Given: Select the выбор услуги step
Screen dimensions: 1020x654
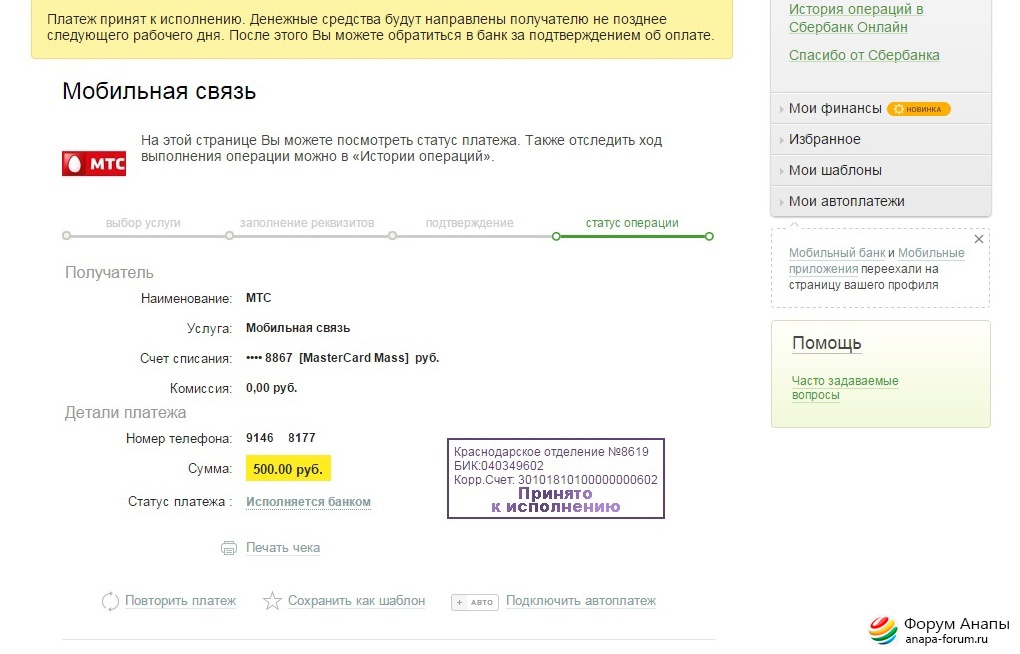Looking at the screenshot, I should coord(143,223).
